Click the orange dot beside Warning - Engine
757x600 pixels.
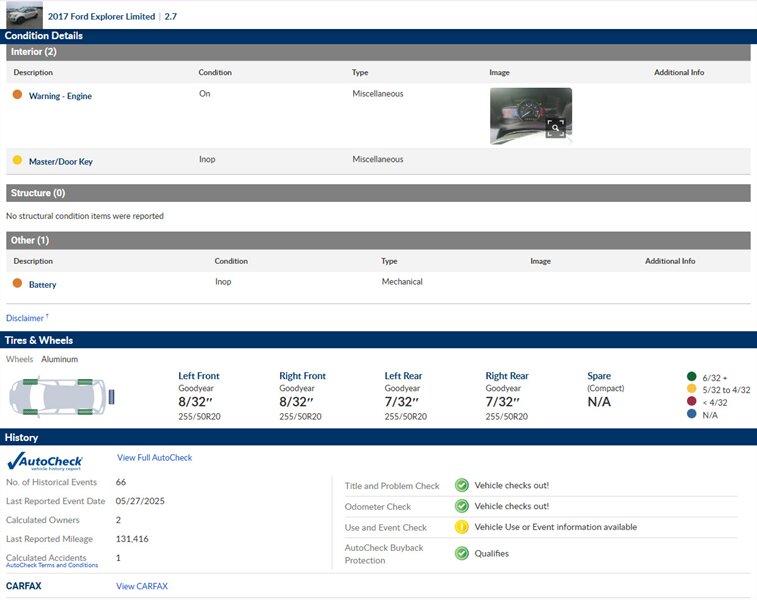click(17, 95)
